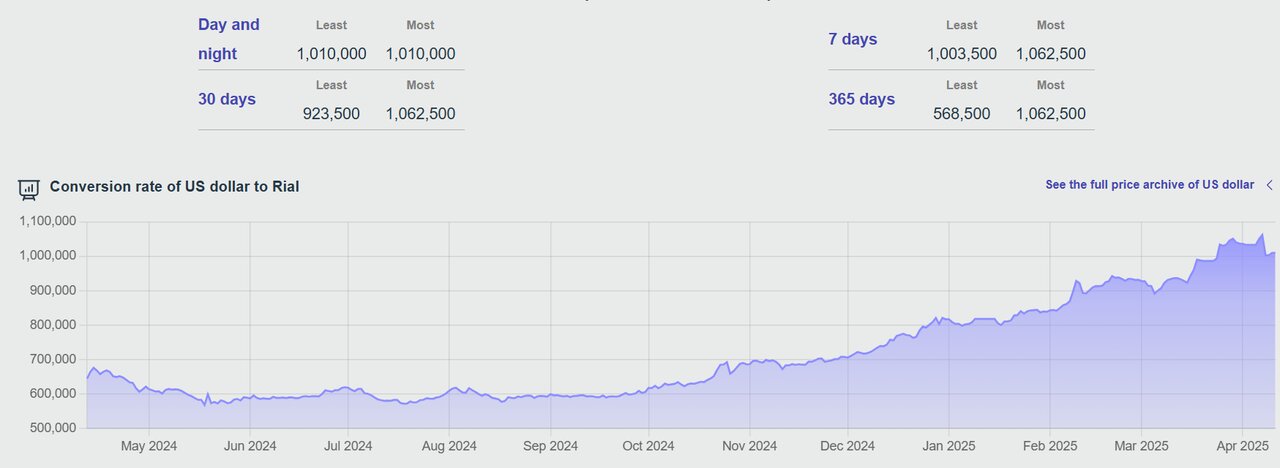Click the 'Apr 2025' label on chart axis
The image size is (1280, 468).
(1242, 446)
